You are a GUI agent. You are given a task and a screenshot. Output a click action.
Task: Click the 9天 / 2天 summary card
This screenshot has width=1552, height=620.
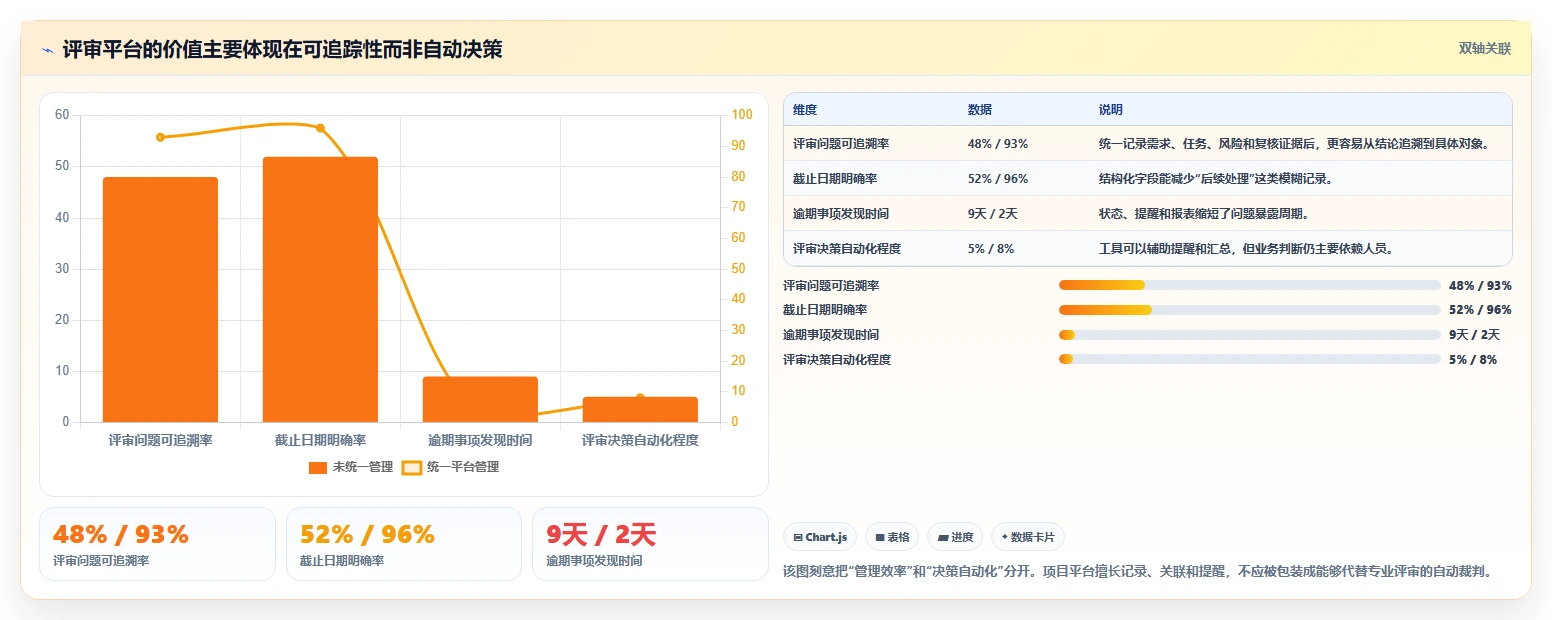pyautogui.click(x=650, y=544)
